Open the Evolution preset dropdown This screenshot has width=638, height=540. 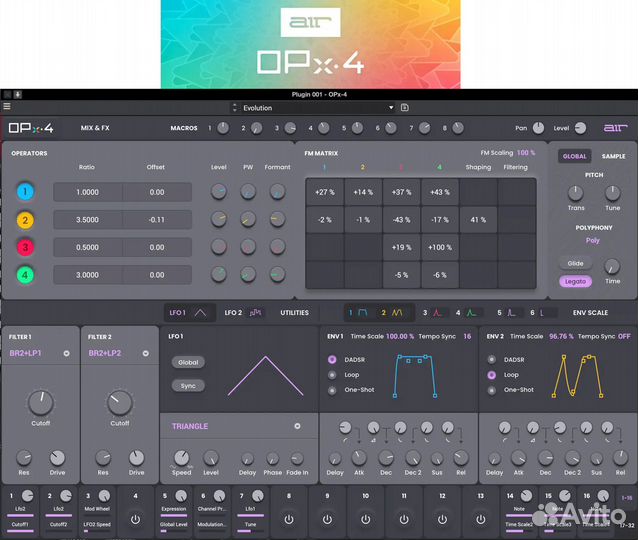pyautogui.click(x=318, y=108)
